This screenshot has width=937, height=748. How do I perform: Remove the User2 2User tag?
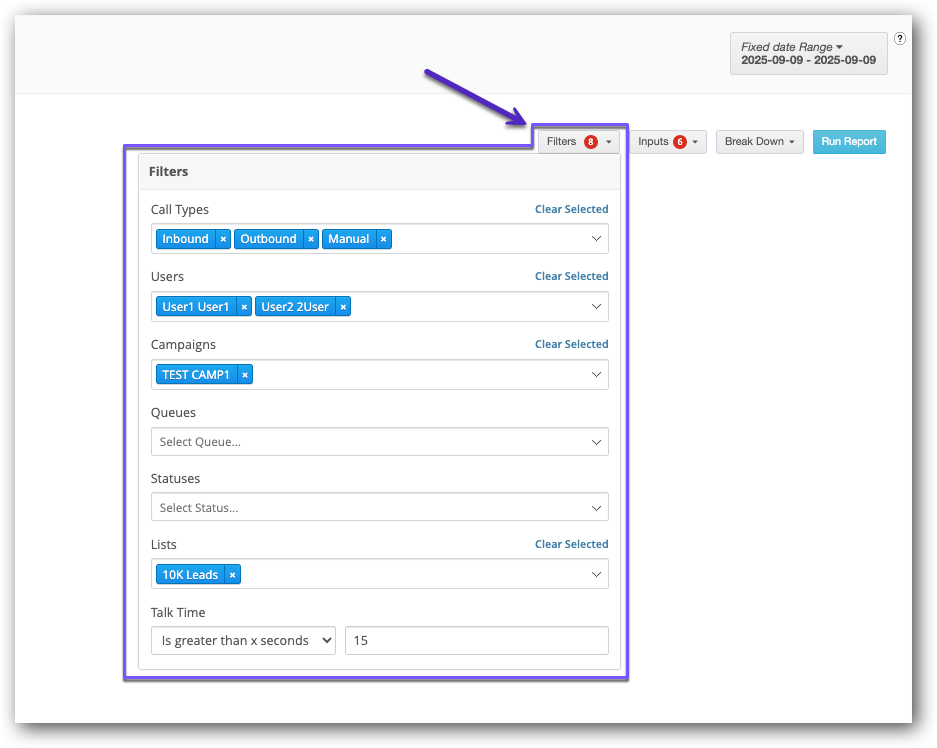click(x=343, y=307)
